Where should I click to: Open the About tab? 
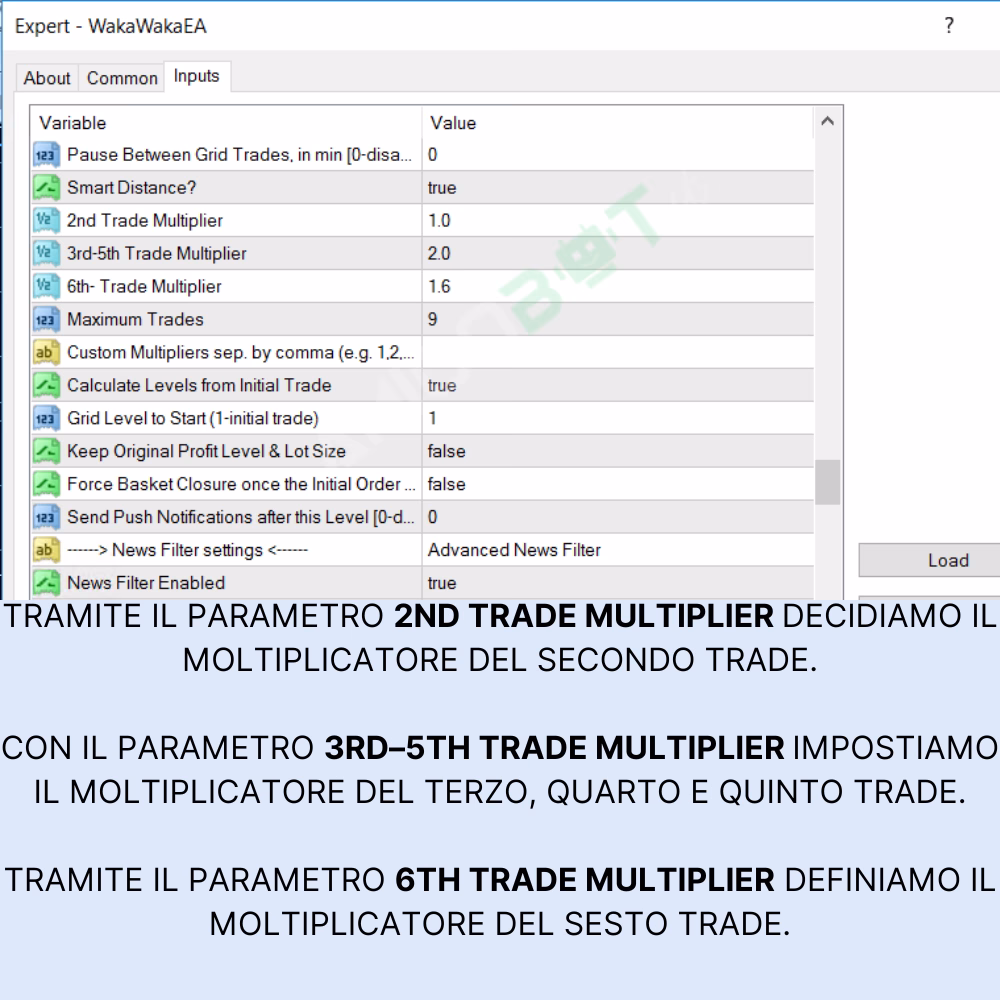[47, 78]
